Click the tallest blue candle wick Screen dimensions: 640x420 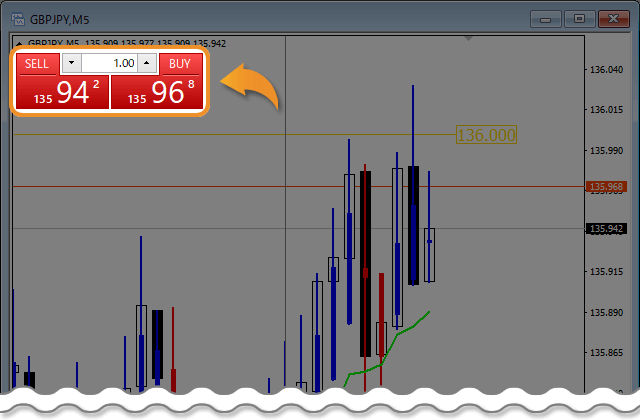coord(412,110)
